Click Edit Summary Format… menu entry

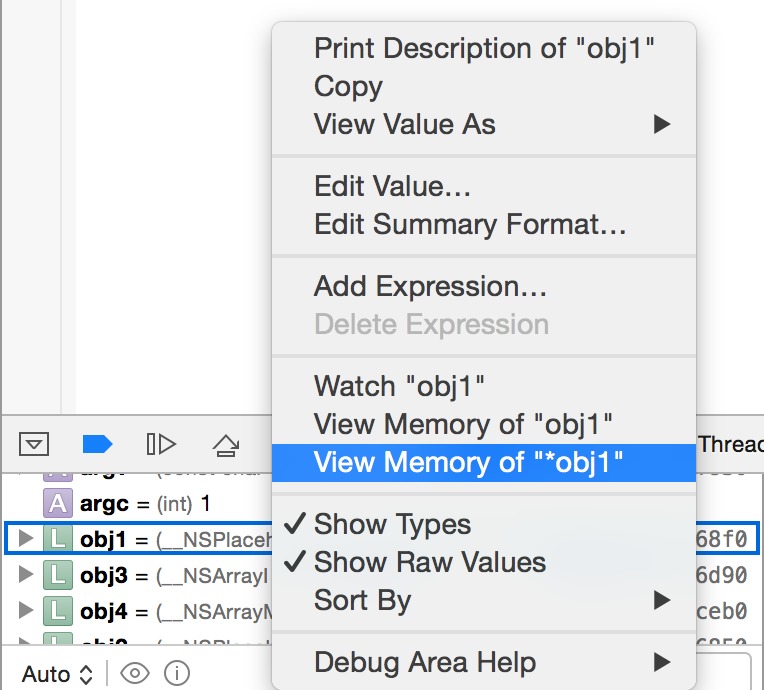pos(470,224)
